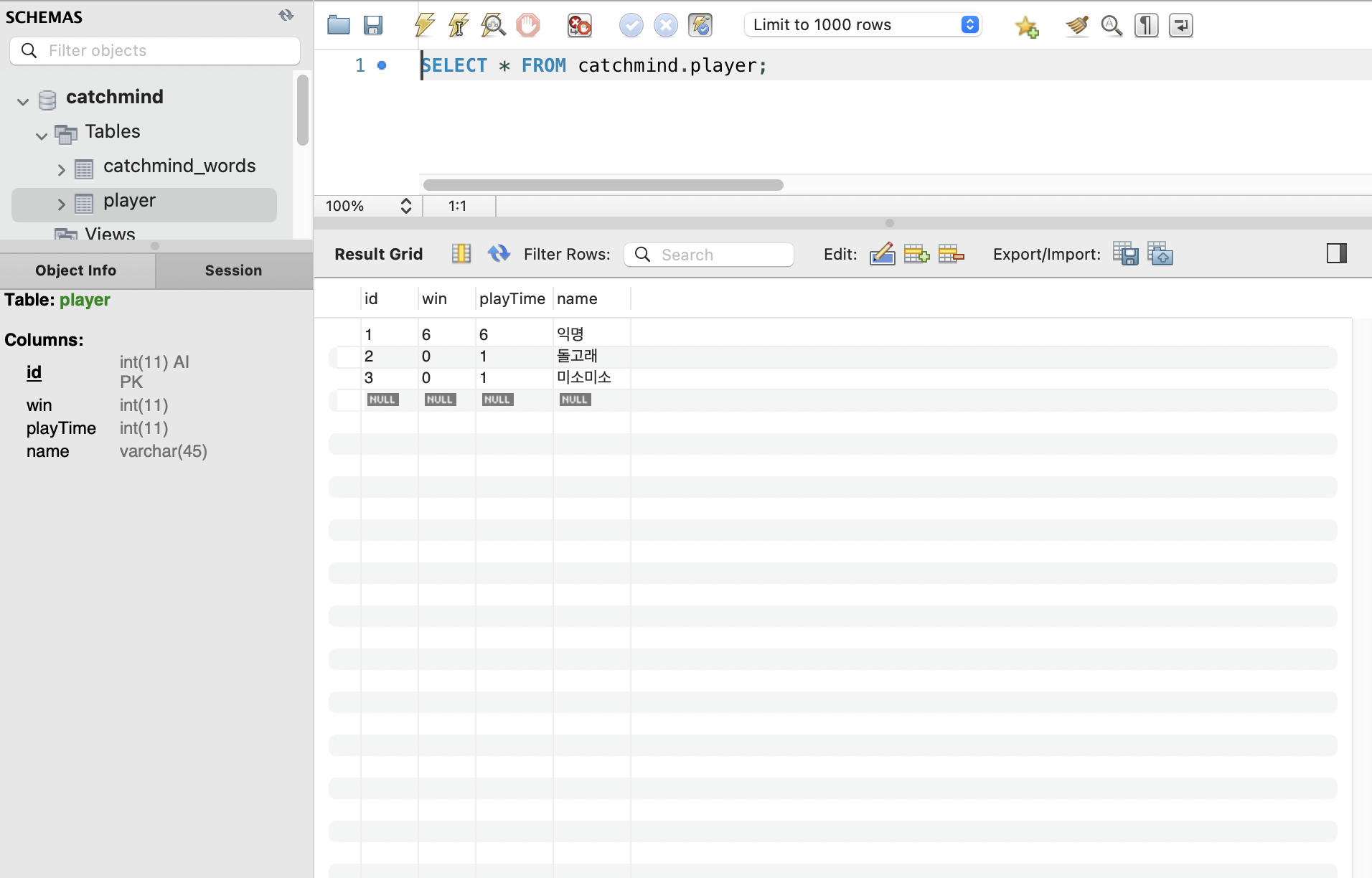Click the schema tree vertical scrollbar
Image resolution: width=1372 pixels, height=878 pixels.
303,110
